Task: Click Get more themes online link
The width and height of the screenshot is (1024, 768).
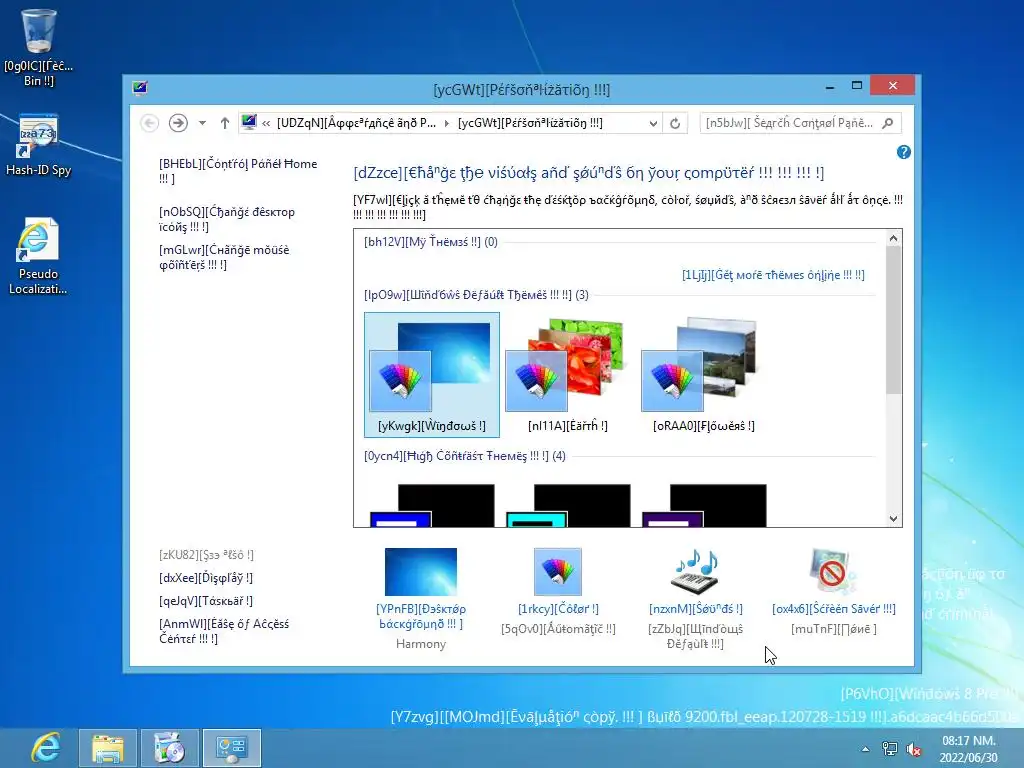Action: [x=773, y=275]
